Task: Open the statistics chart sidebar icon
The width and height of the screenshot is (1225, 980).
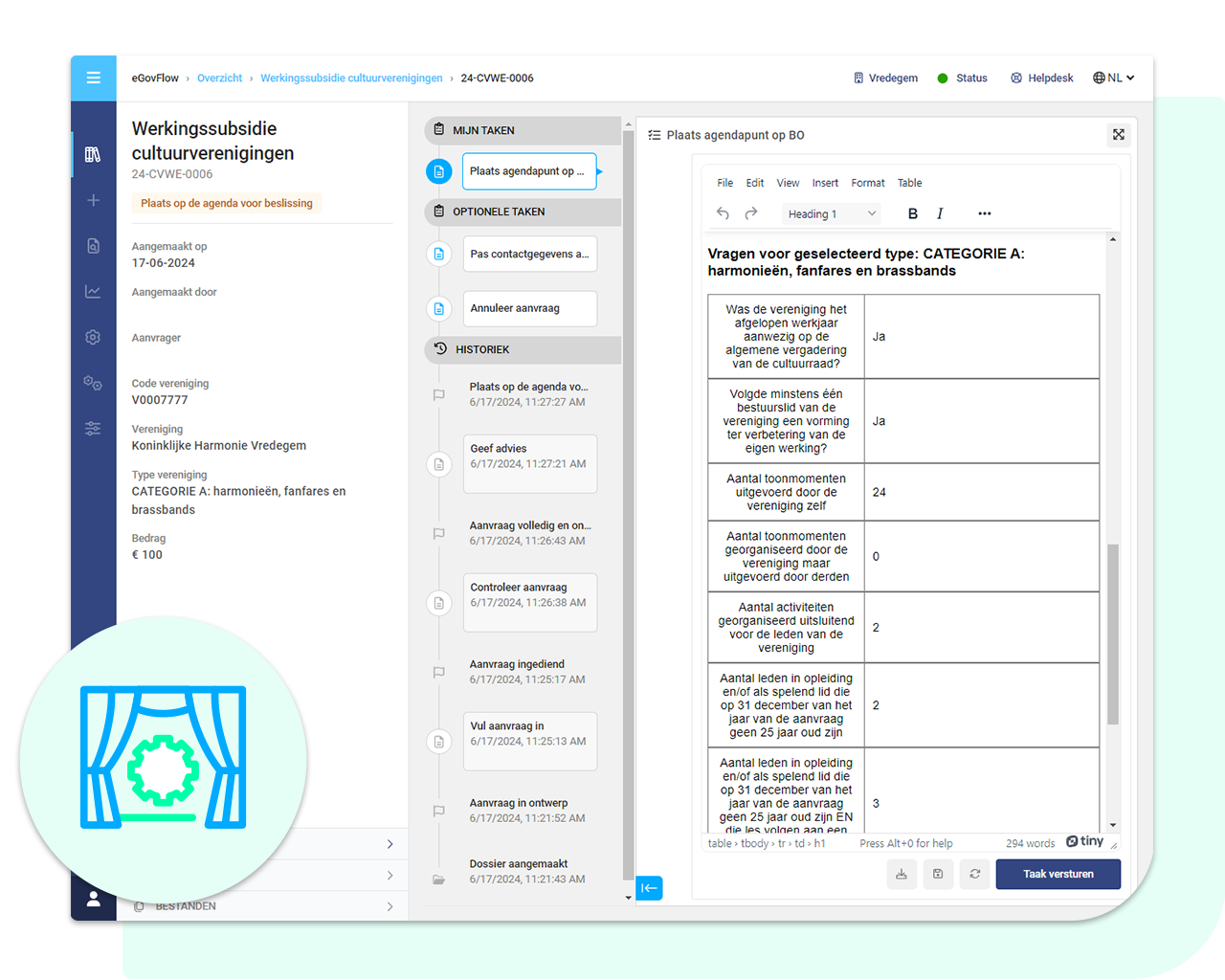Action: (93, 292)
